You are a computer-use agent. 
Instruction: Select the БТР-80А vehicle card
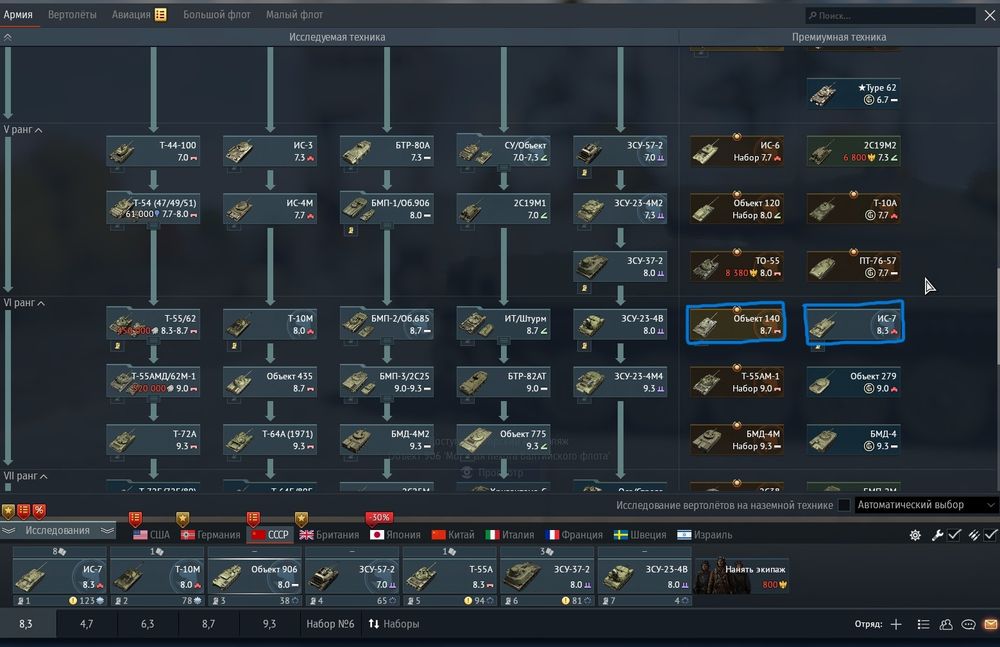tap(386, 151)
